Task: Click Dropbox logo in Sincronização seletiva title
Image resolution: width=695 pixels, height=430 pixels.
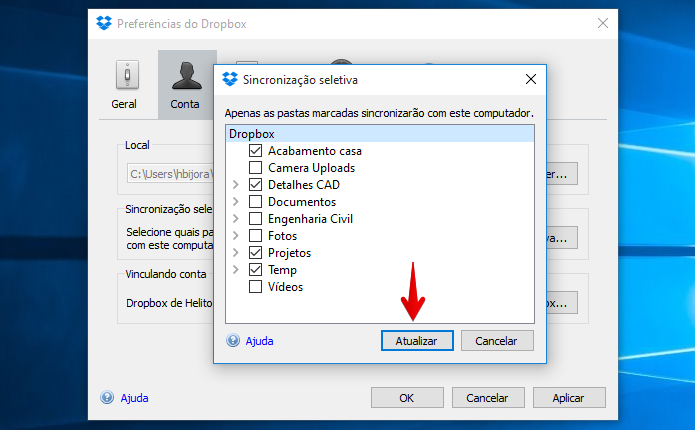Action: (230, 79)
